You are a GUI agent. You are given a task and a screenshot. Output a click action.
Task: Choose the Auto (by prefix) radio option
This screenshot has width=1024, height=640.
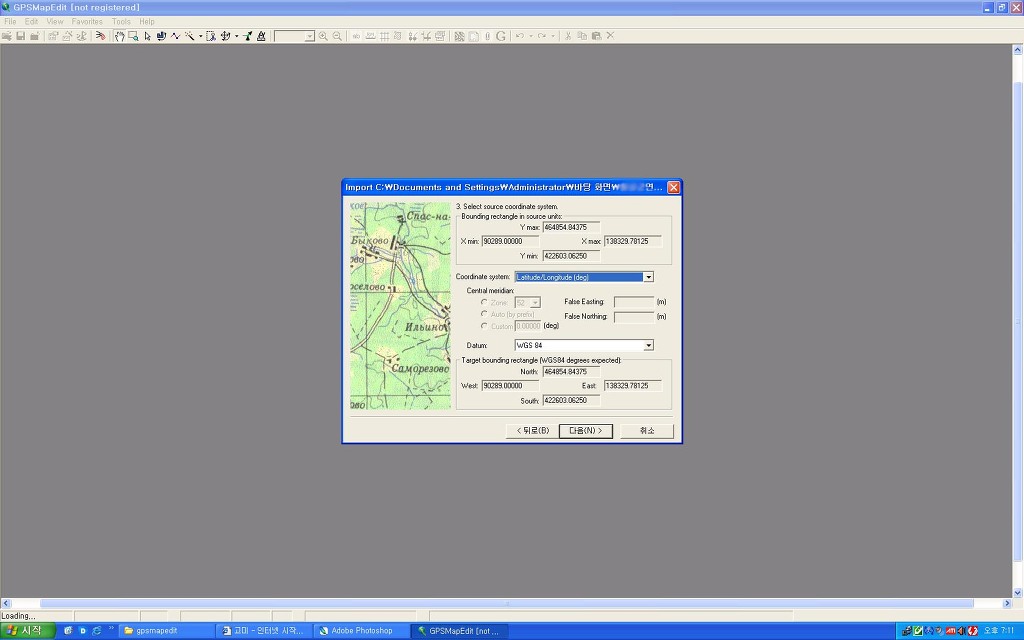[485, 314]
